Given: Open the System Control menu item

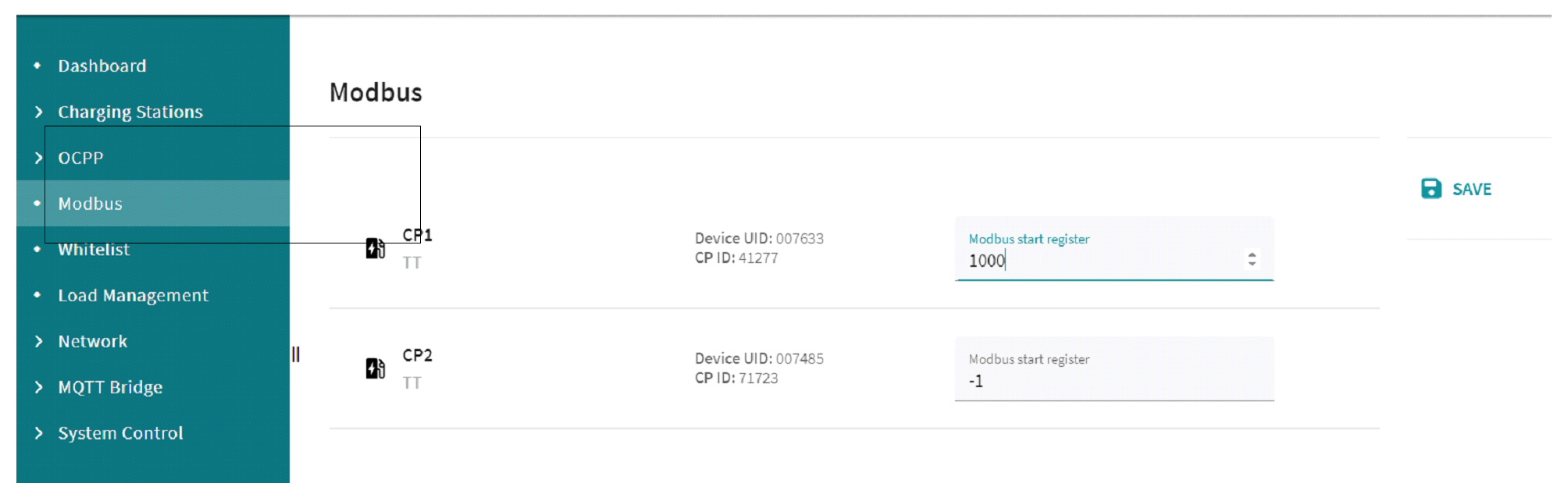Looking at the screenshot, I should (120, 433).
